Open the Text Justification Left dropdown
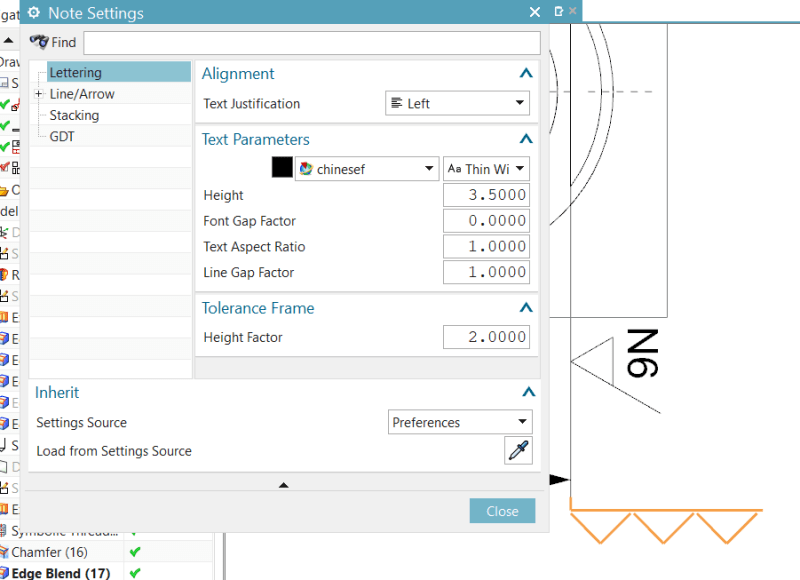The image size is (800, 580). [457, 103]
